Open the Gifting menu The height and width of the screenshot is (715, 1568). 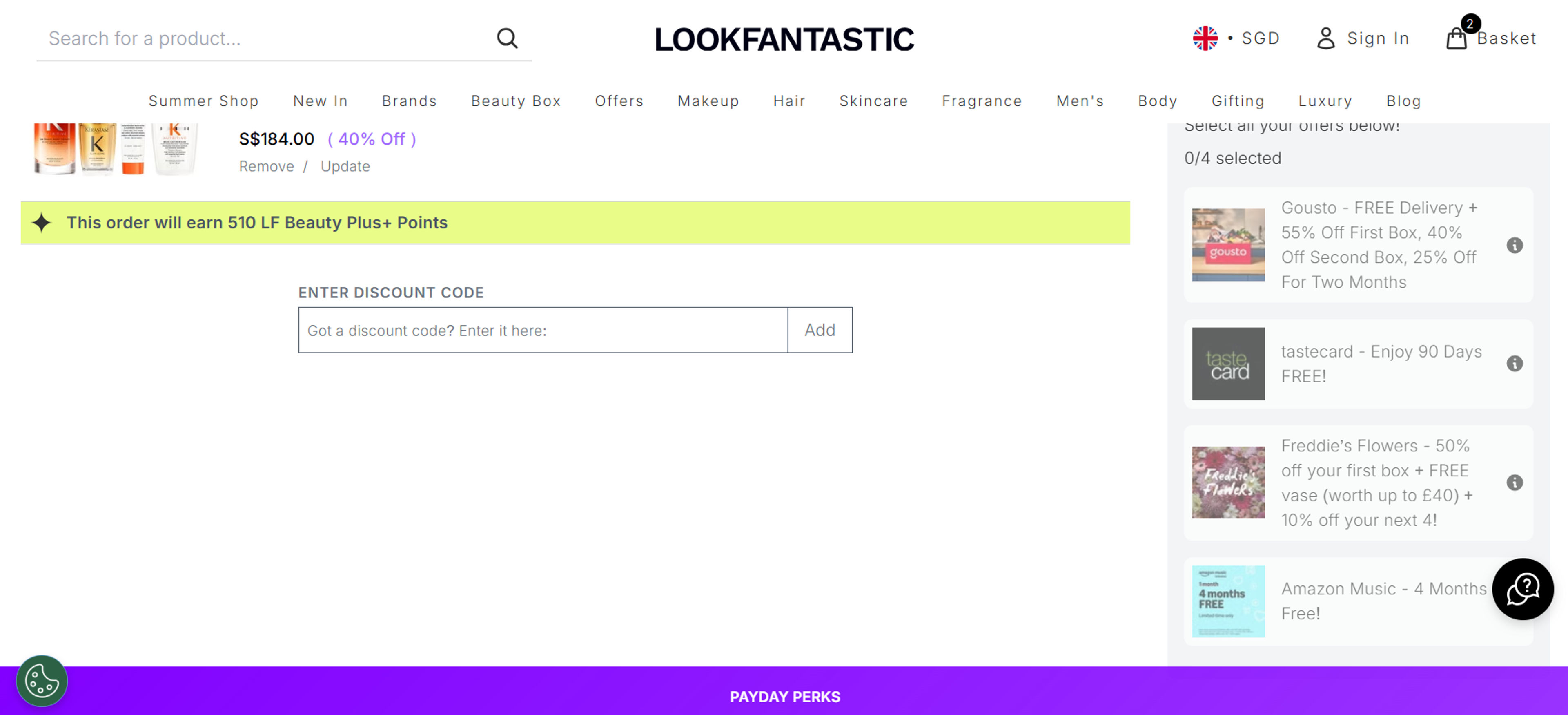coord(1238,101)
